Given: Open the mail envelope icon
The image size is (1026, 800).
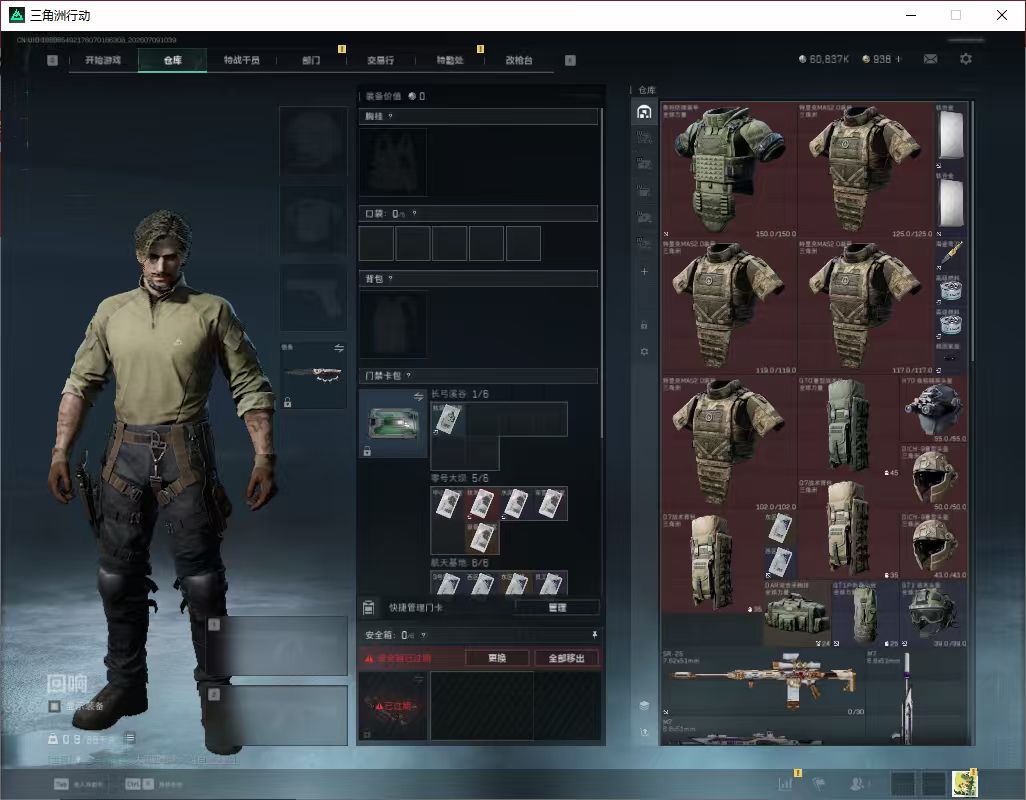Looking at the screenshot, I should pos(930,59).
